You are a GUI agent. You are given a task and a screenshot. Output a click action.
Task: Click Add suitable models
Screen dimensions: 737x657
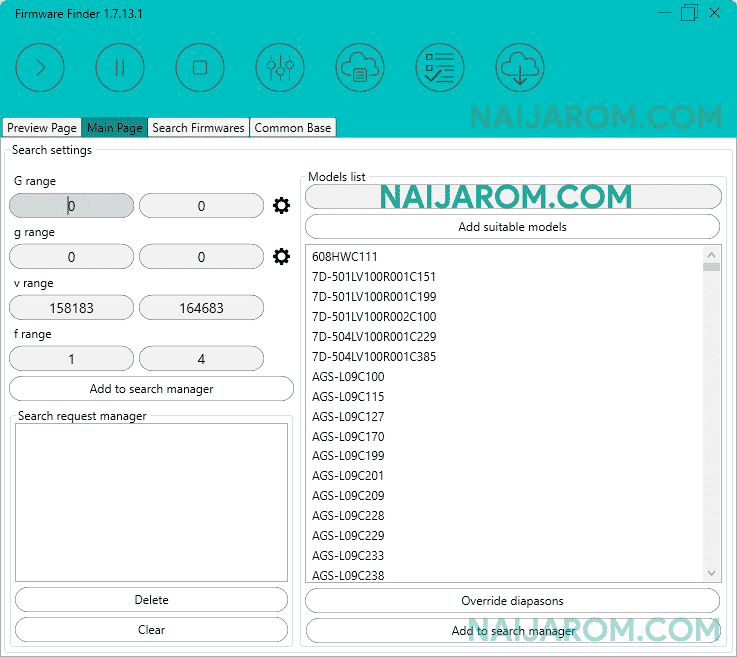512,227
